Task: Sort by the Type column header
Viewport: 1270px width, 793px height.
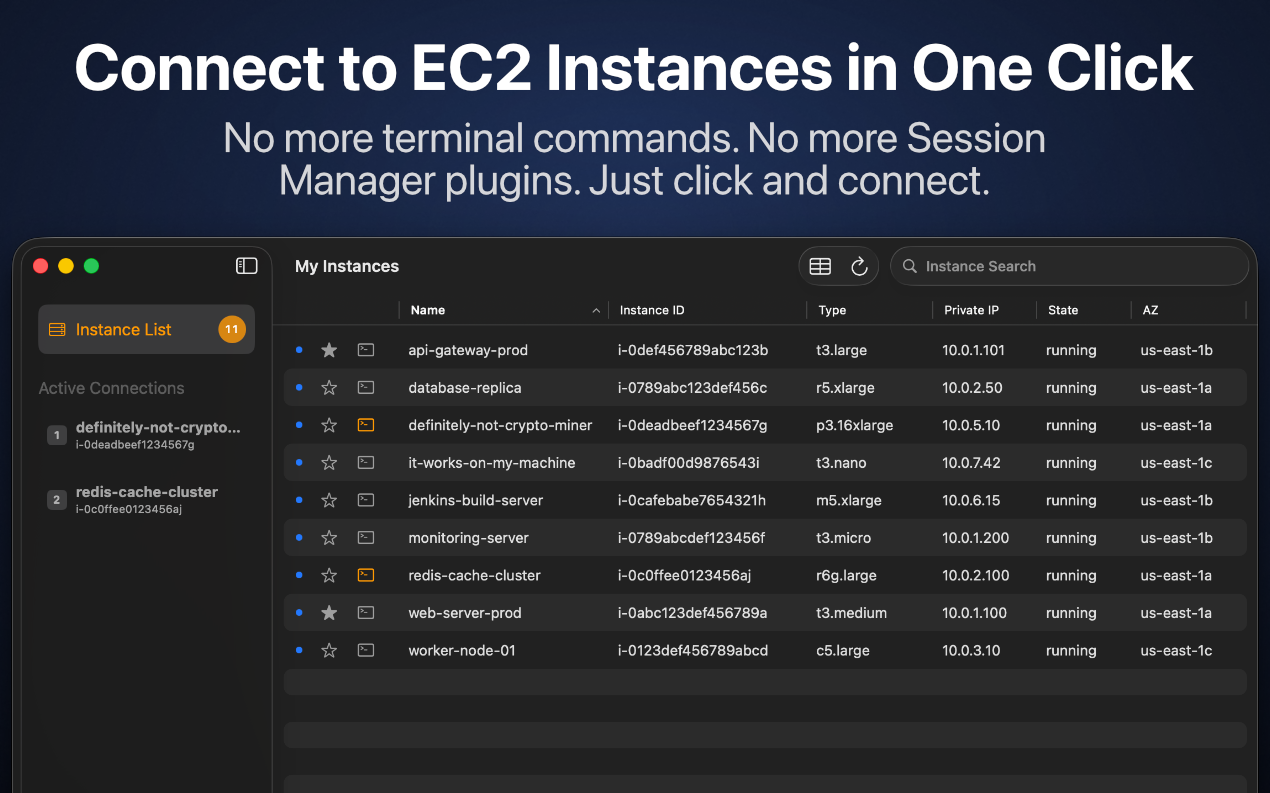Action: click(832, 310)
